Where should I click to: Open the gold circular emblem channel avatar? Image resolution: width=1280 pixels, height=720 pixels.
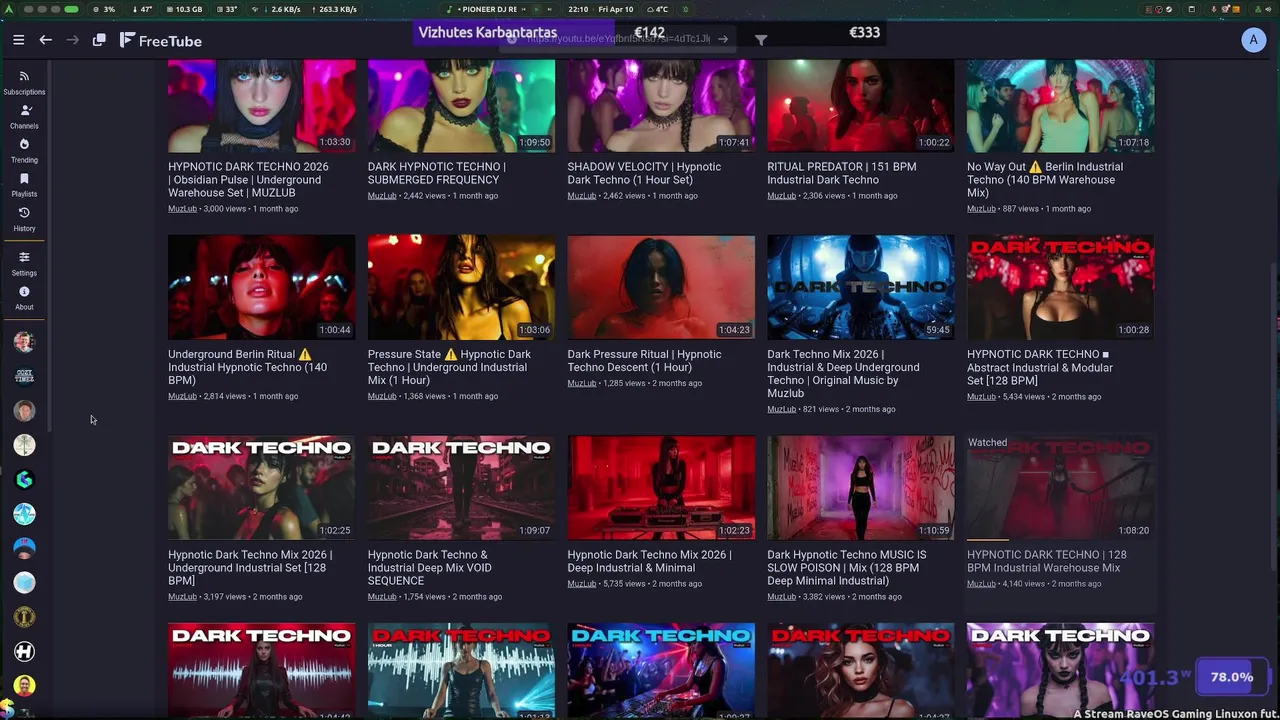24,617
